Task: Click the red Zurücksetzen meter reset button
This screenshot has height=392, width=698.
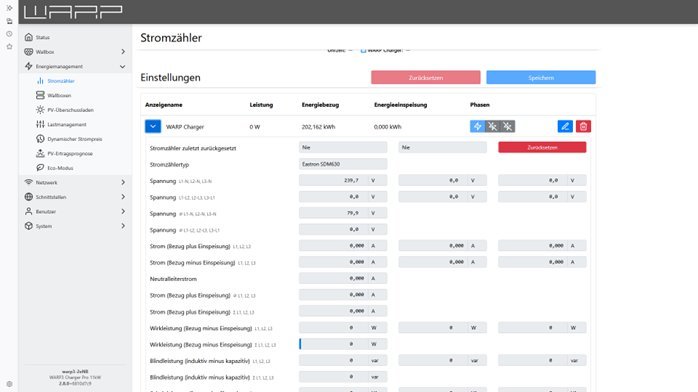Action: [542, 147]
